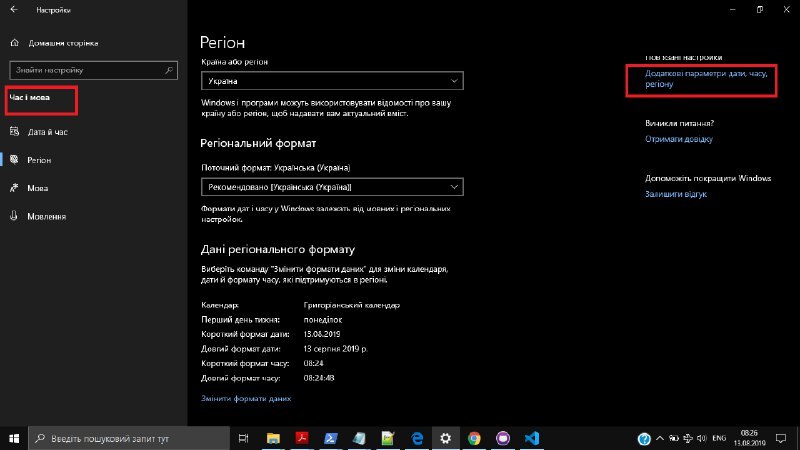Click the понеділок first weekday value
The height and width of the screenshot is (450, 800).
(322, 319)
